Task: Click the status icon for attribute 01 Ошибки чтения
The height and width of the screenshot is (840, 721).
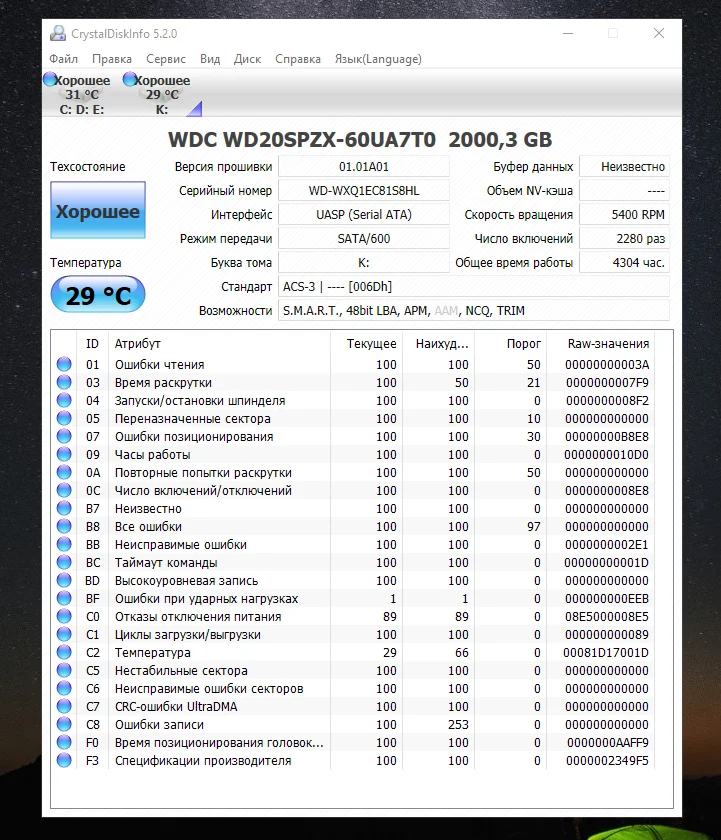Action: pos(64,364)
